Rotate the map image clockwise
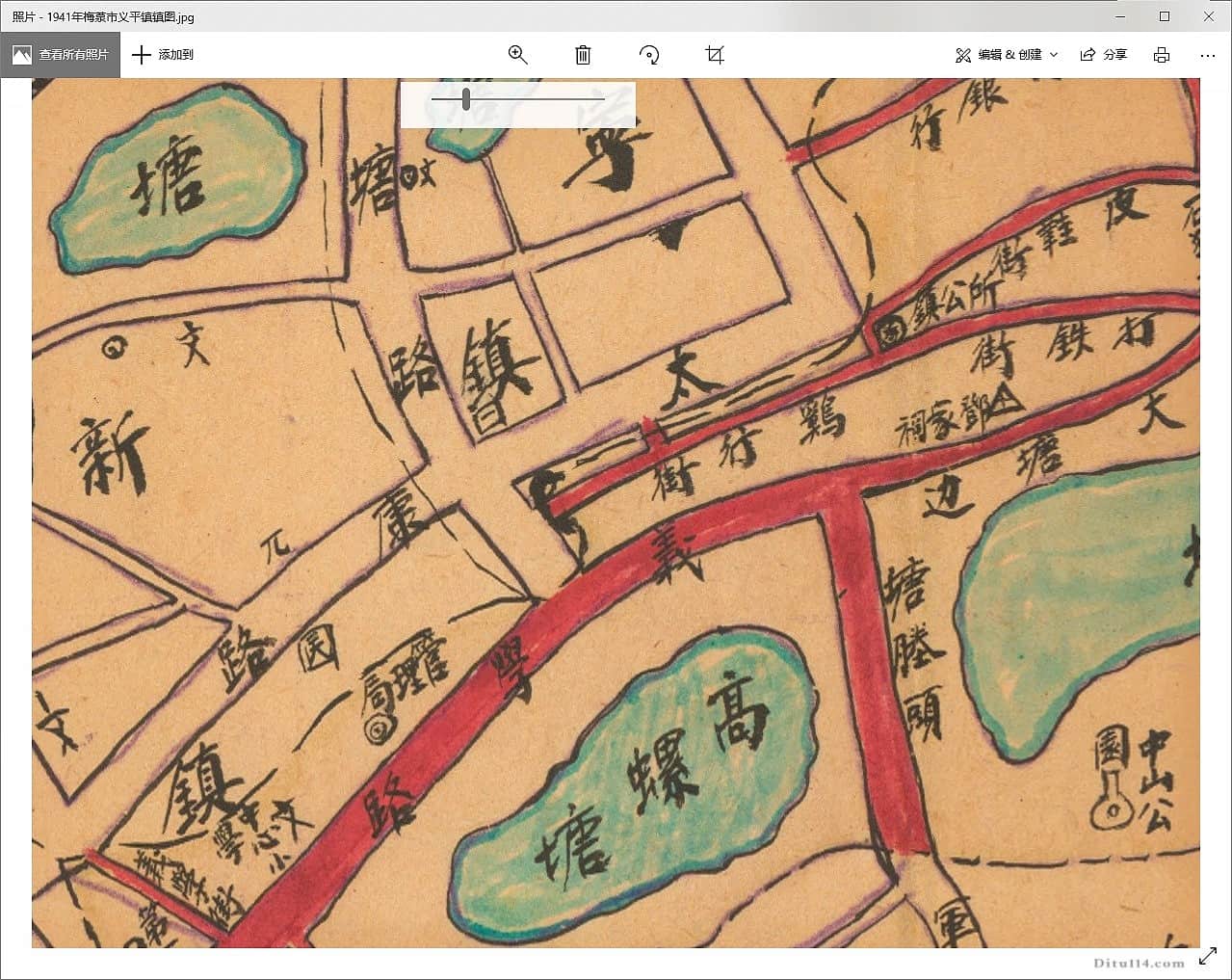 pos(648,55)
